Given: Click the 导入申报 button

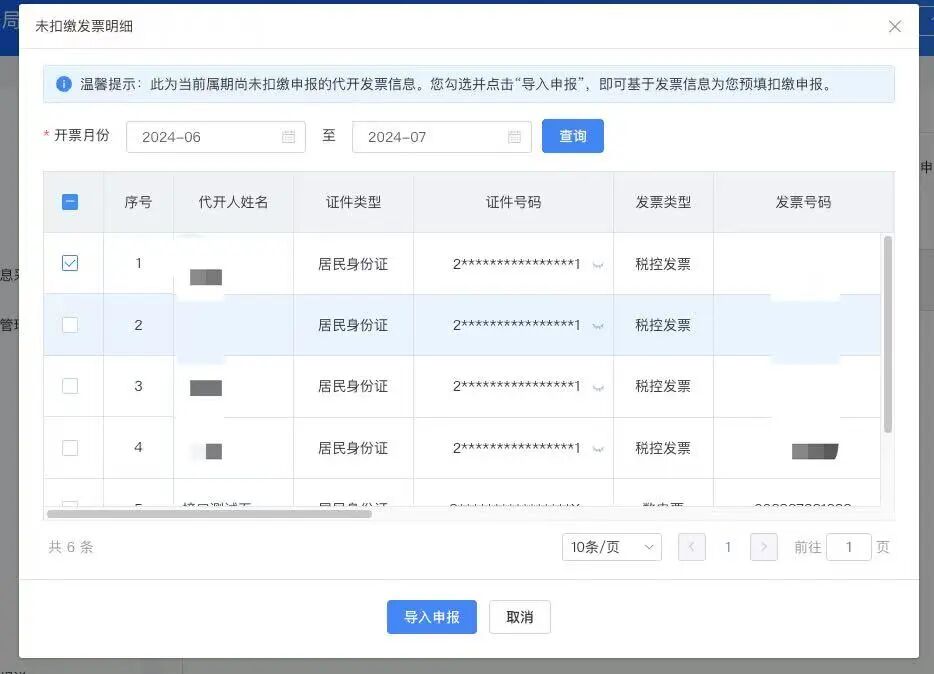Looking at the screenshot, I should pos(432,617).
